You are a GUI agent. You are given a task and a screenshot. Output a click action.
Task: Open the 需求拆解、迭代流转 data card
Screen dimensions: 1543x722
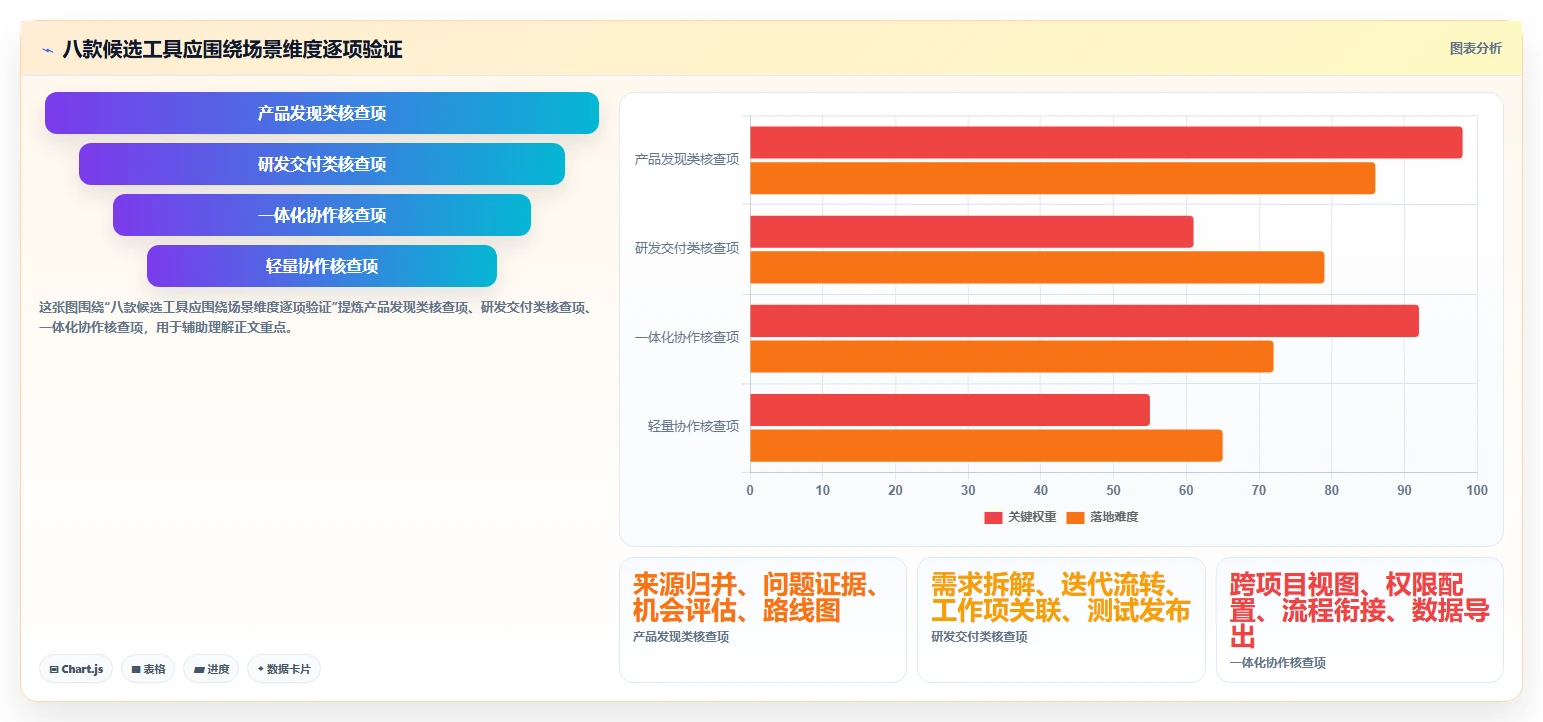pos(1061,620)
